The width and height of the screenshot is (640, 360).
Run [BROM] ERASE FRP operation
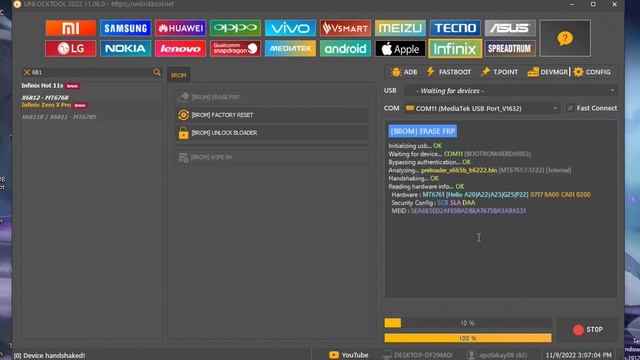click(272, 97)
